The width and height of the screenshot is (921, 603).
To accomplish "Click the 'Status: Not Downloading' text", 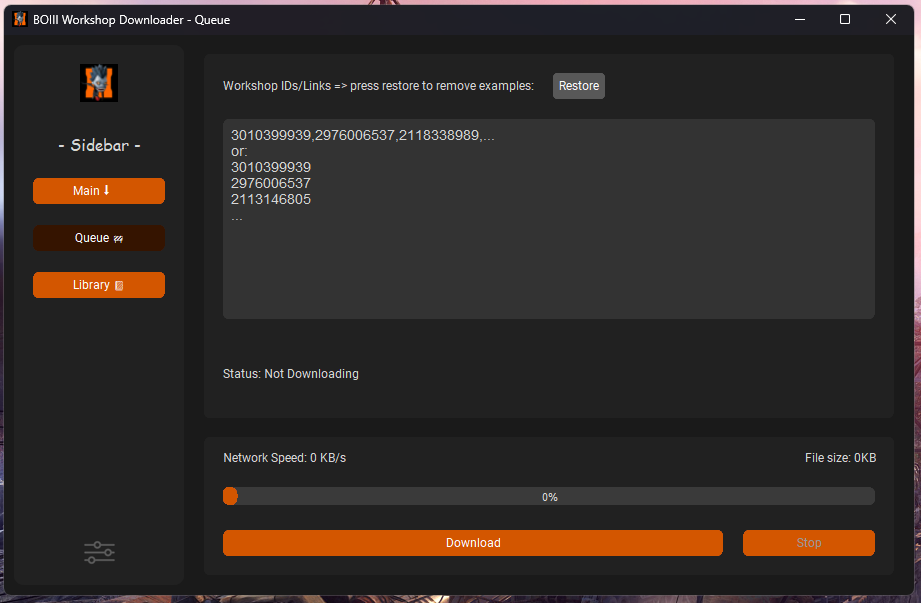I will click(x=291, y=373).
